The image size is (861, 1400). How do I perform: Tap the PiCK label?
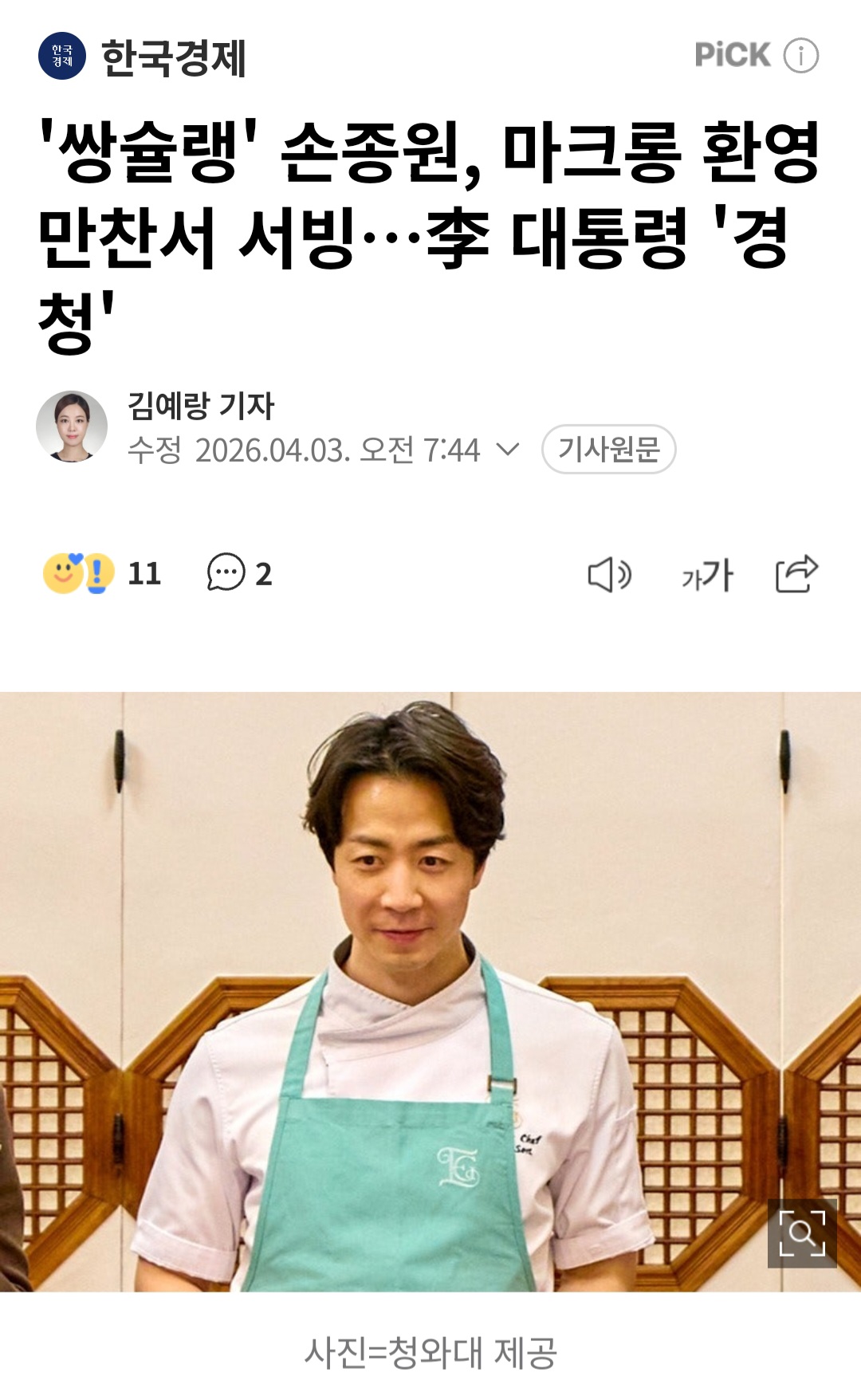(x=733, y=55)
